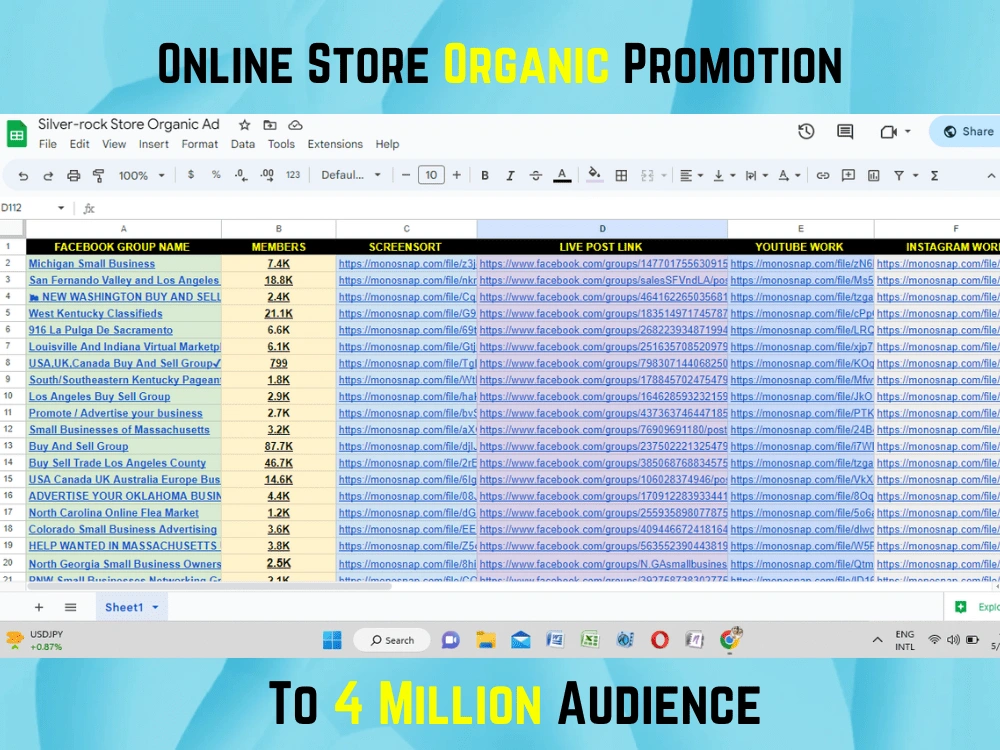This screenshot has width=1000, height=750.
Task: Open vertical align dropdown
Action: tap(724, 175)
